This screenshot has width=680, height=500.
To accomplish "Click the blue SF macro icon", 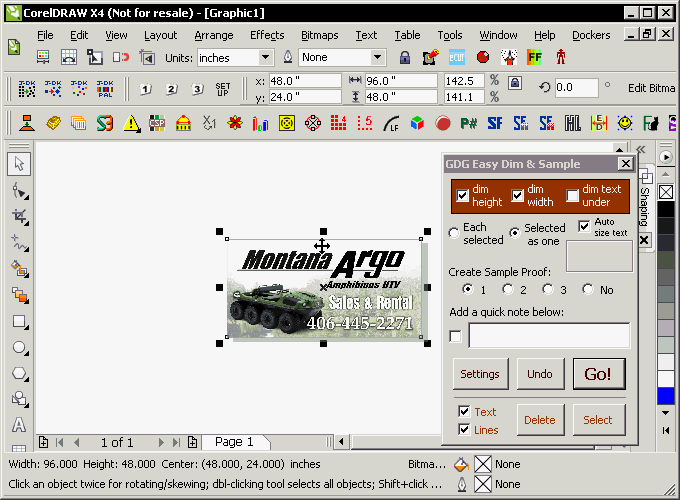I will [x=495, y=124].
